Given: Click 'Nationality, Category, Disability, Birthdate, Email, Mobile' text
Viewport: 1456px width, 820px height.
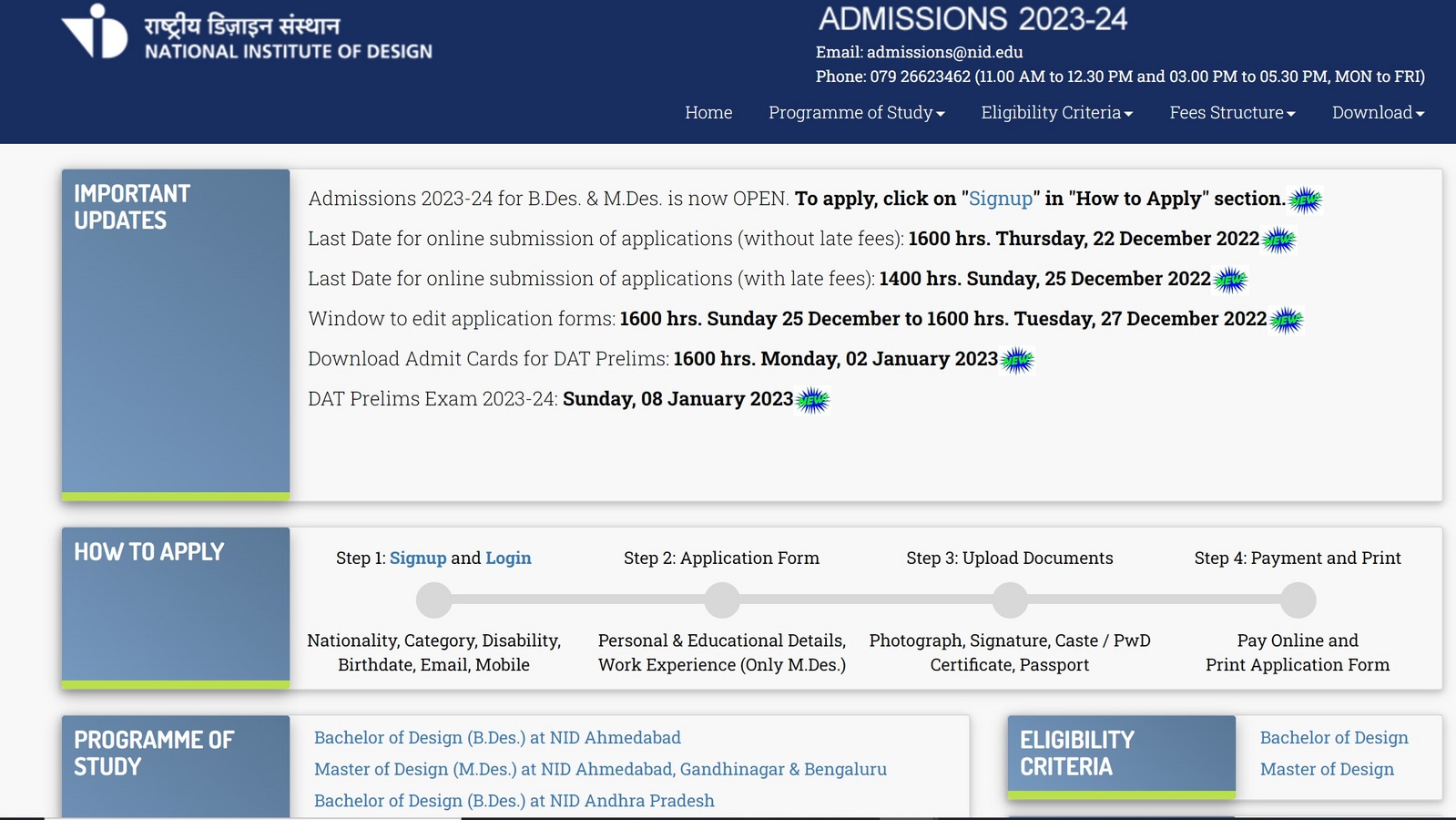Looking at the screenshot, I should (434, 652).
